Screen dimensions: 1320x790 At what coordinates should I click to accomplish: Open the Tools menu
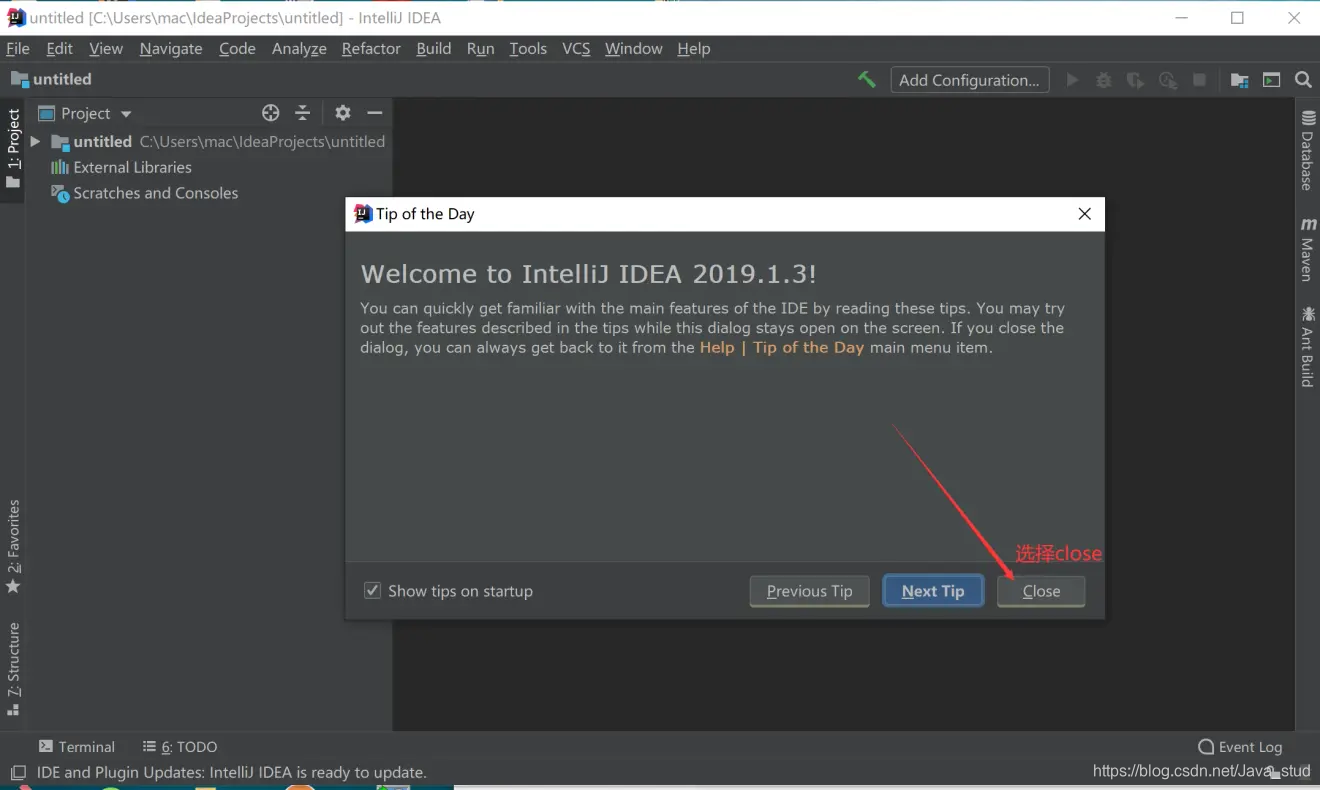pos(528,48)
